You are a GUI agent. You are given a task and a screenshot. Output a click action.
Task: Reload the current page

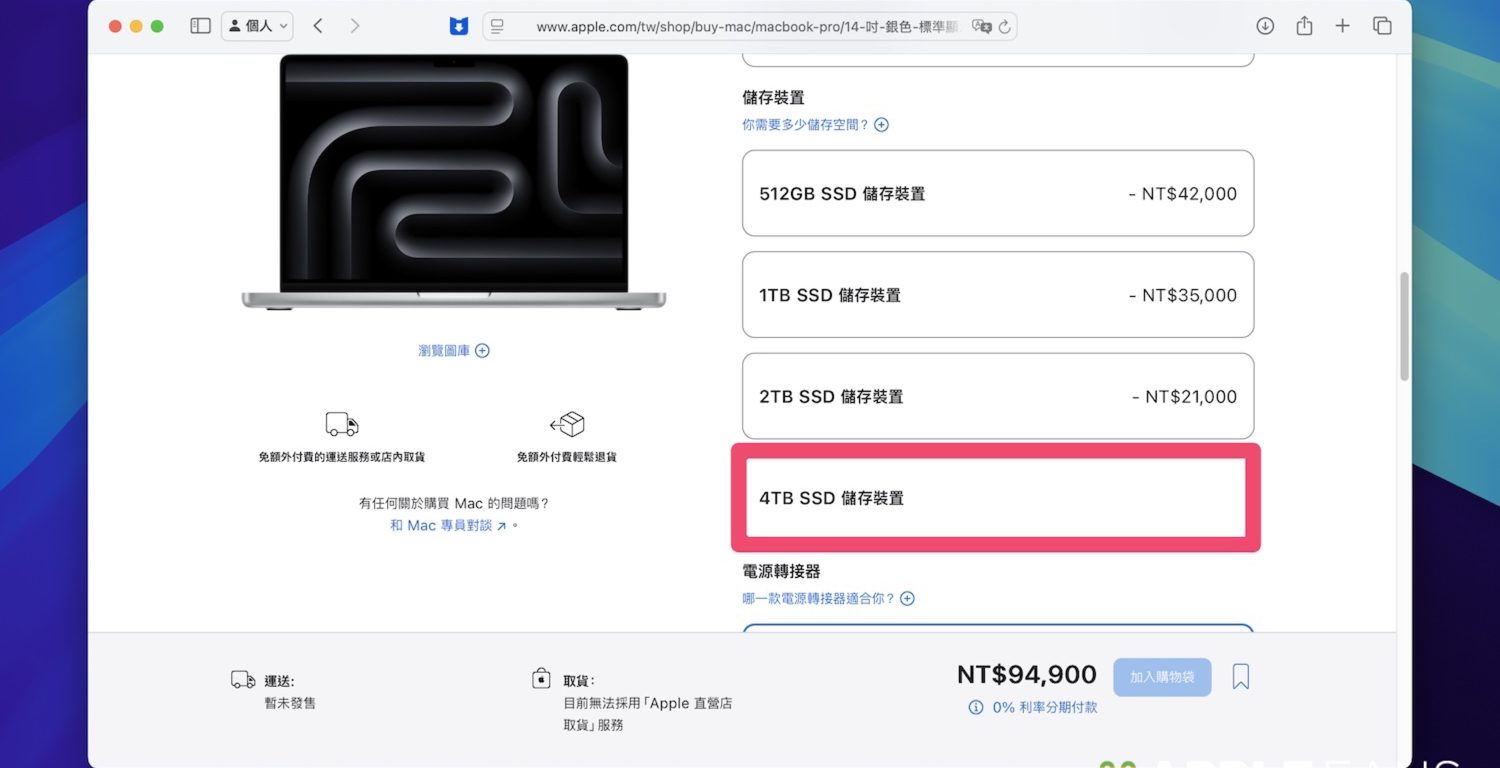1005,27
